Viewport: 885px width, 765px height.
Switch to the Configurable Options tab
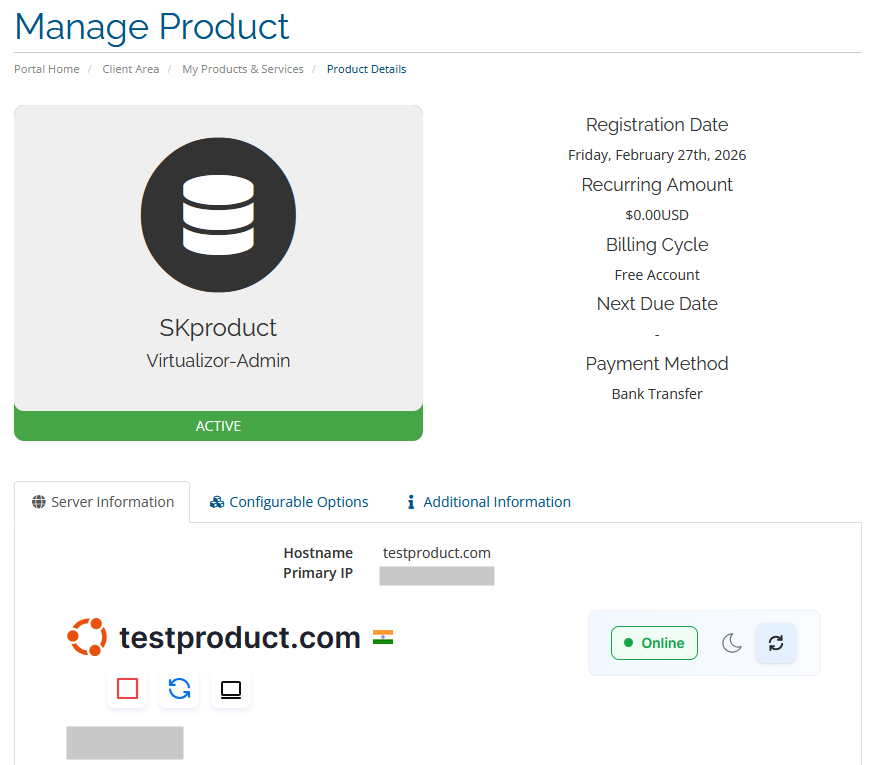coord(289,502)
